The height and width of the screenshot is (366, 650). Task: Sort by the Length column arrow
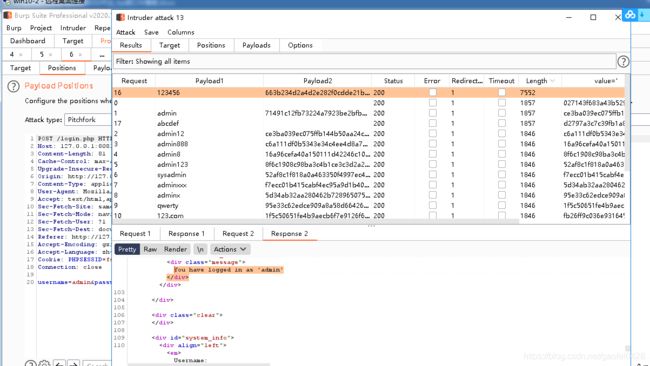(x=552, y=81)
